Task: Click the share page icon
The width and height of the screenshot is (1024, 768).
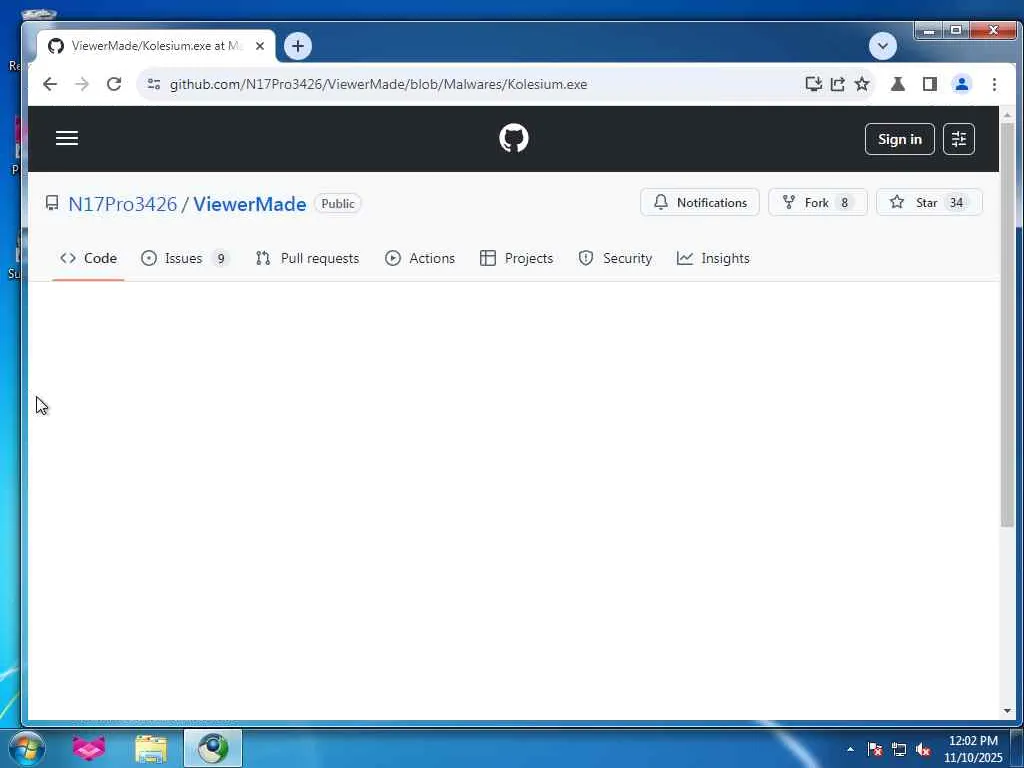Action: [x=837, y=84]
